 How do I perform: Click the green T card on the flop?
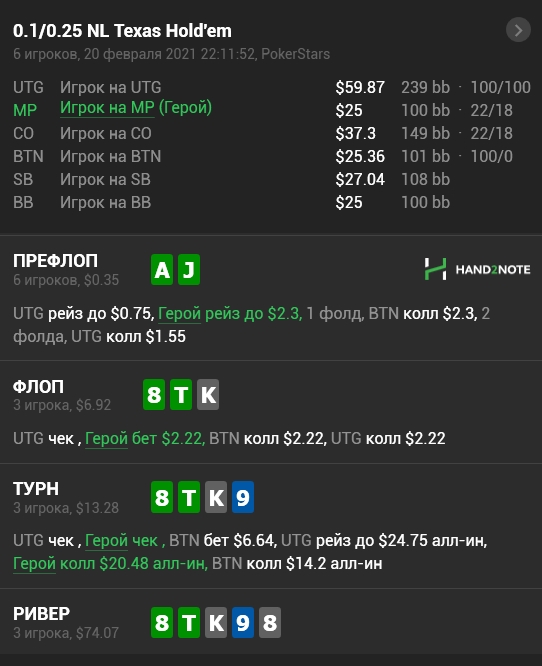click(x=181, y=395)
